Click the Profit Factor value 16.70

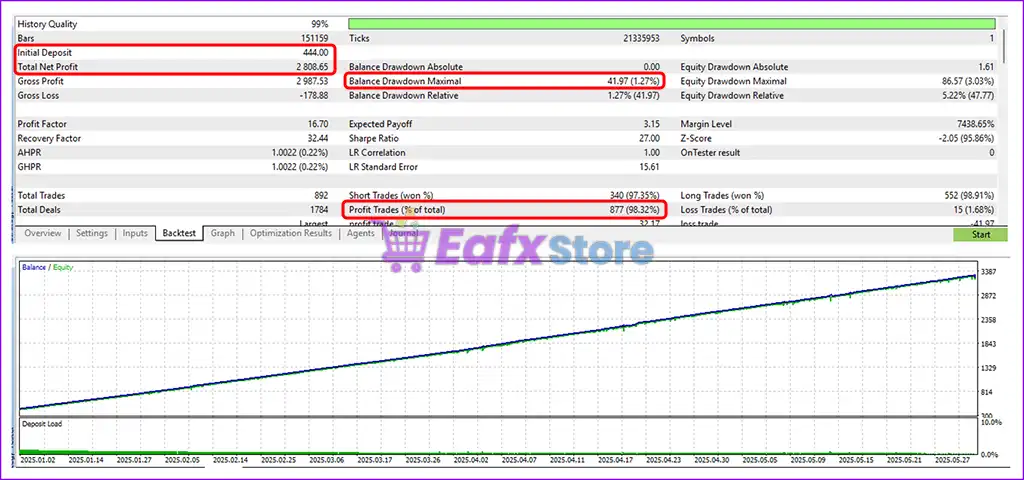tap(317, 124)
